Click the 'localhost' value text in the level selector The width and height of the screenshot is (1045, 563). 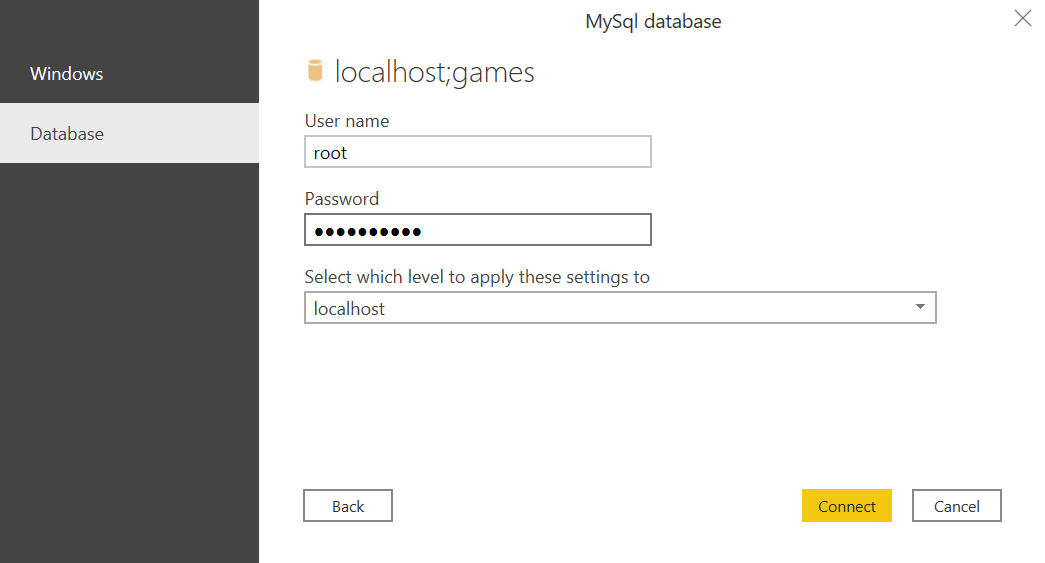pos(349,308)
